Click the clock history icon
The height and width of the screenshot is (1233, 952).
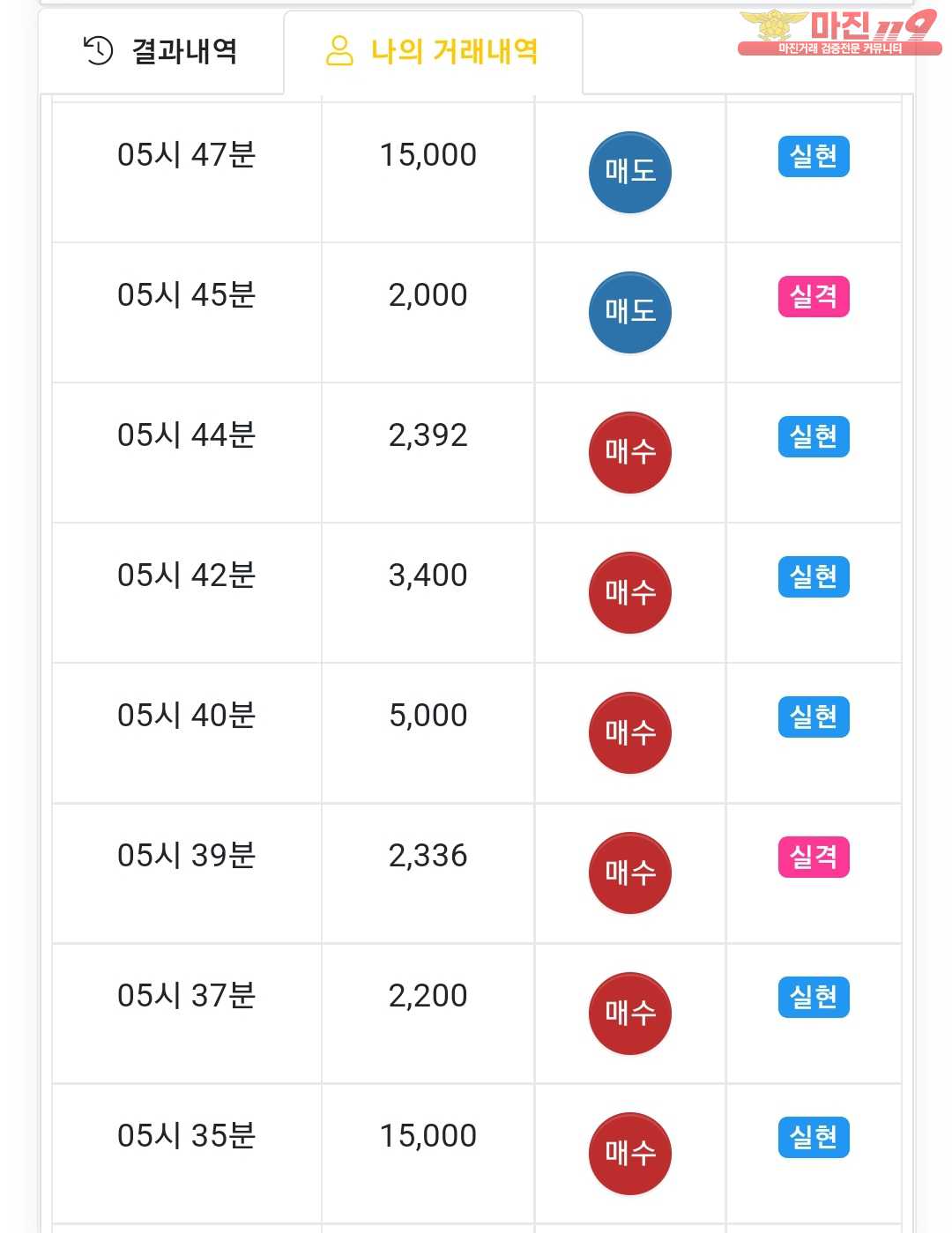point(98,51)
